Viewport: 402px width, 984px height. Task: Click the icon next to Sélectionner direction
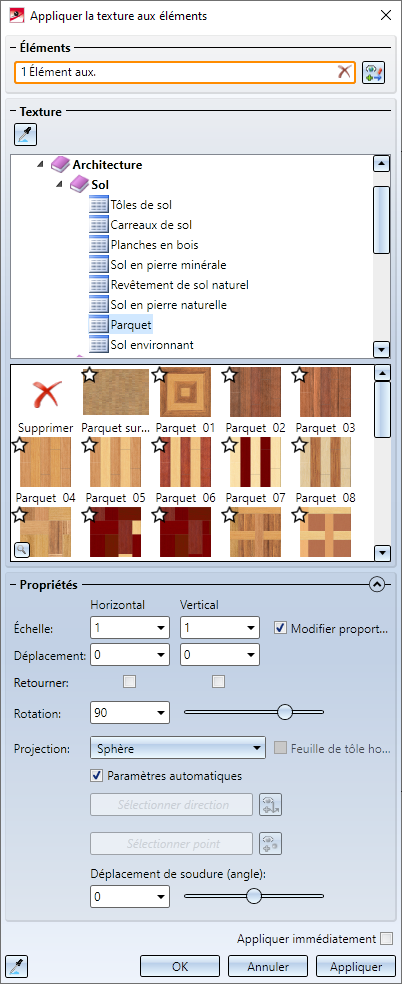click(271, 805)
